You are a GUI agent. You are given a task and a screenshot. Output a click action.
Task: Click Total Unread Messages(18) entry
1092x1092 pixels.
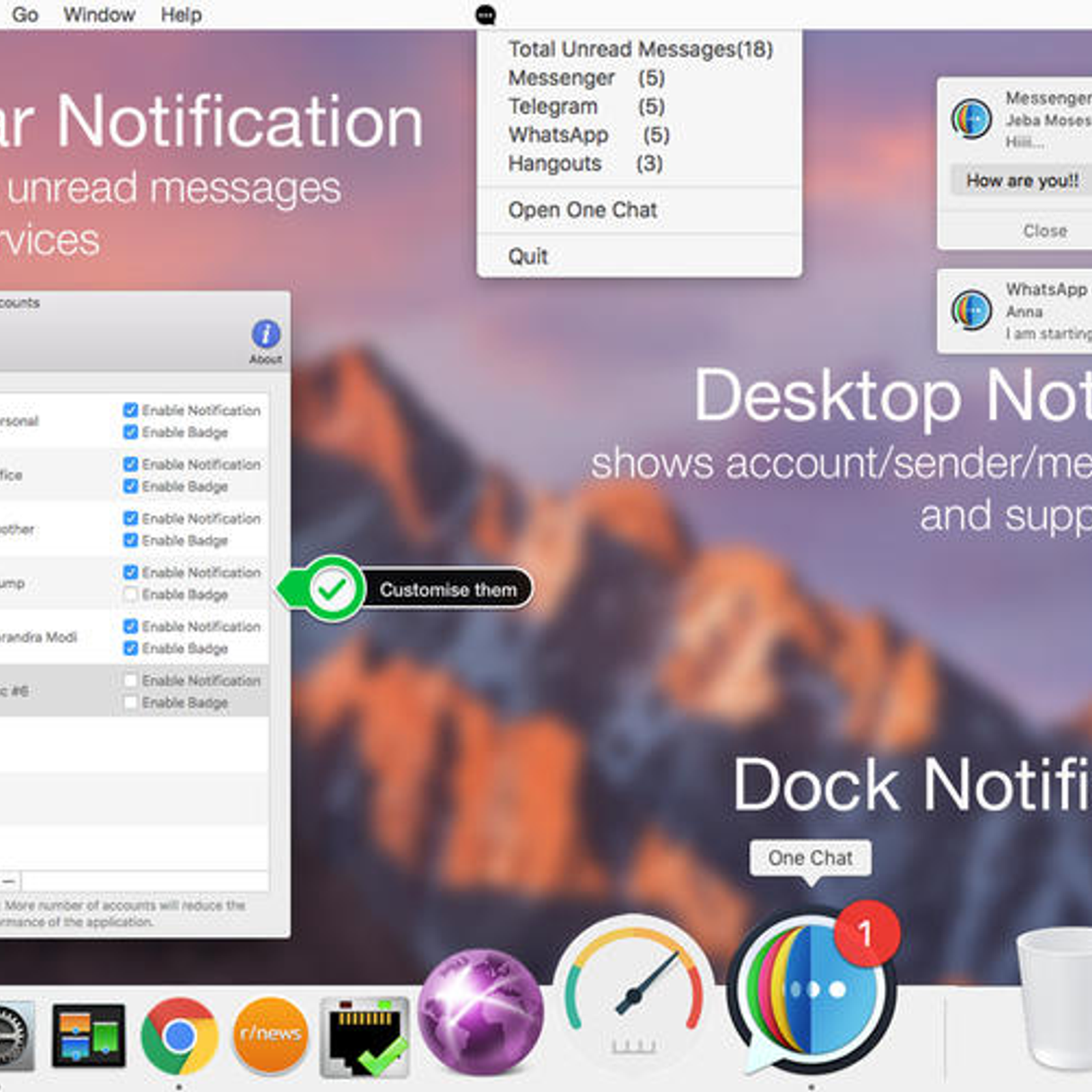639,49
